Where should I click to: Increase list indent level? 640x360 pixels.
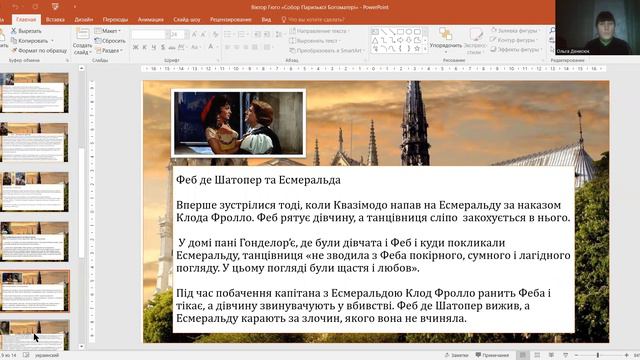click(267, 34)
